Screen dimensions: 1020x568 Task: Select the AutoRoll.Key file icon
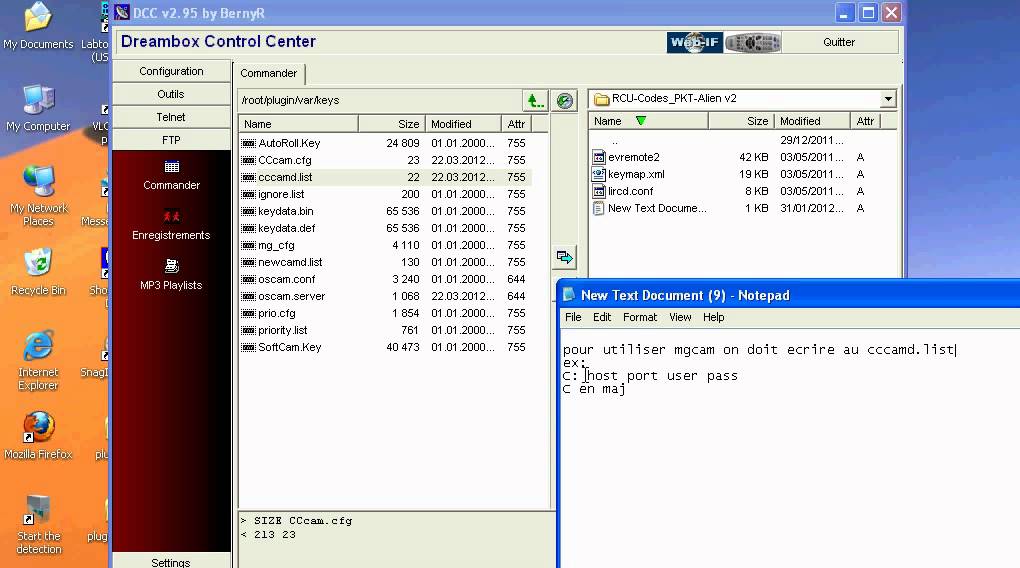(x=248, y=143)
